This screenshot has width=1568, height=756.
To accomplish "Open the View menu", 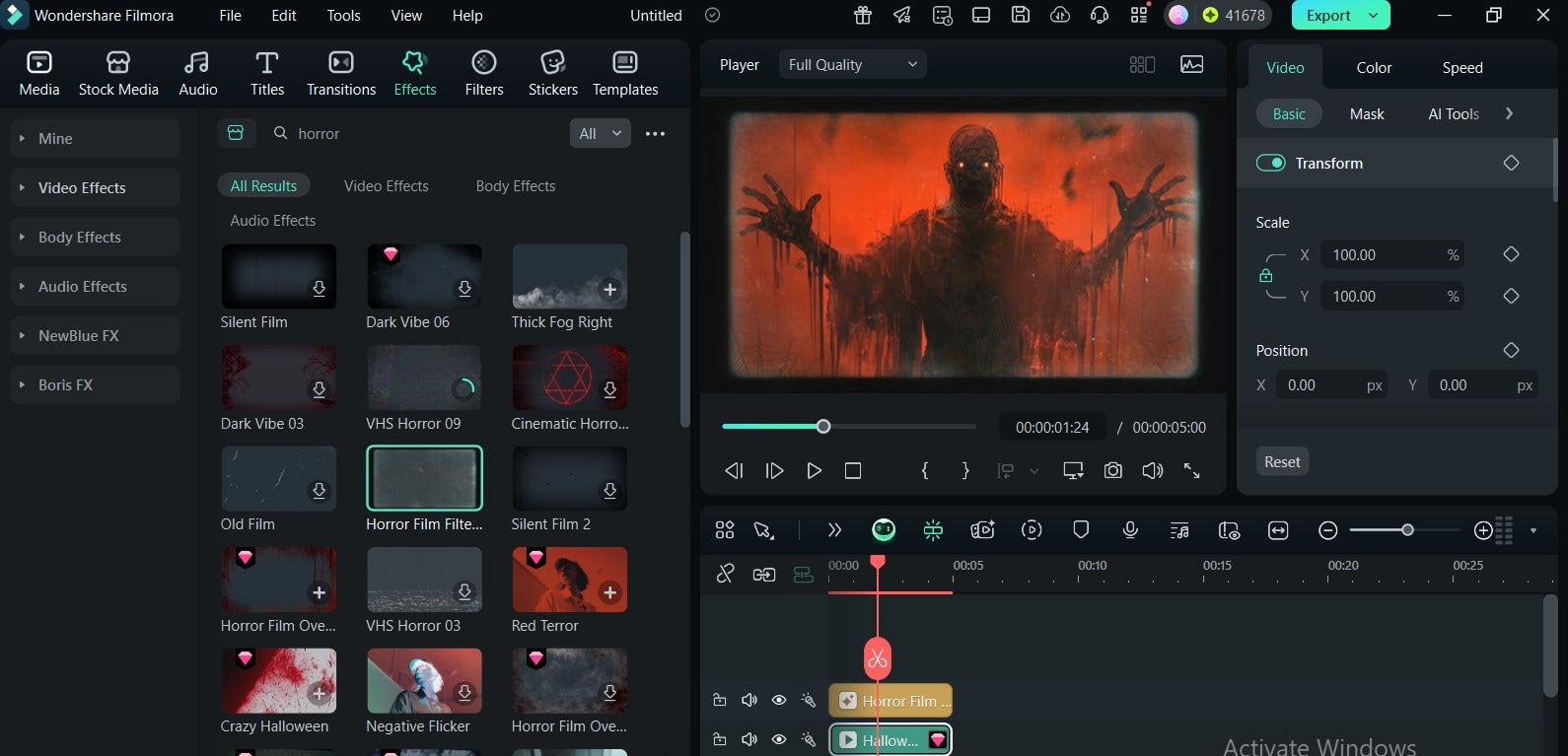I will pos(406,15).
